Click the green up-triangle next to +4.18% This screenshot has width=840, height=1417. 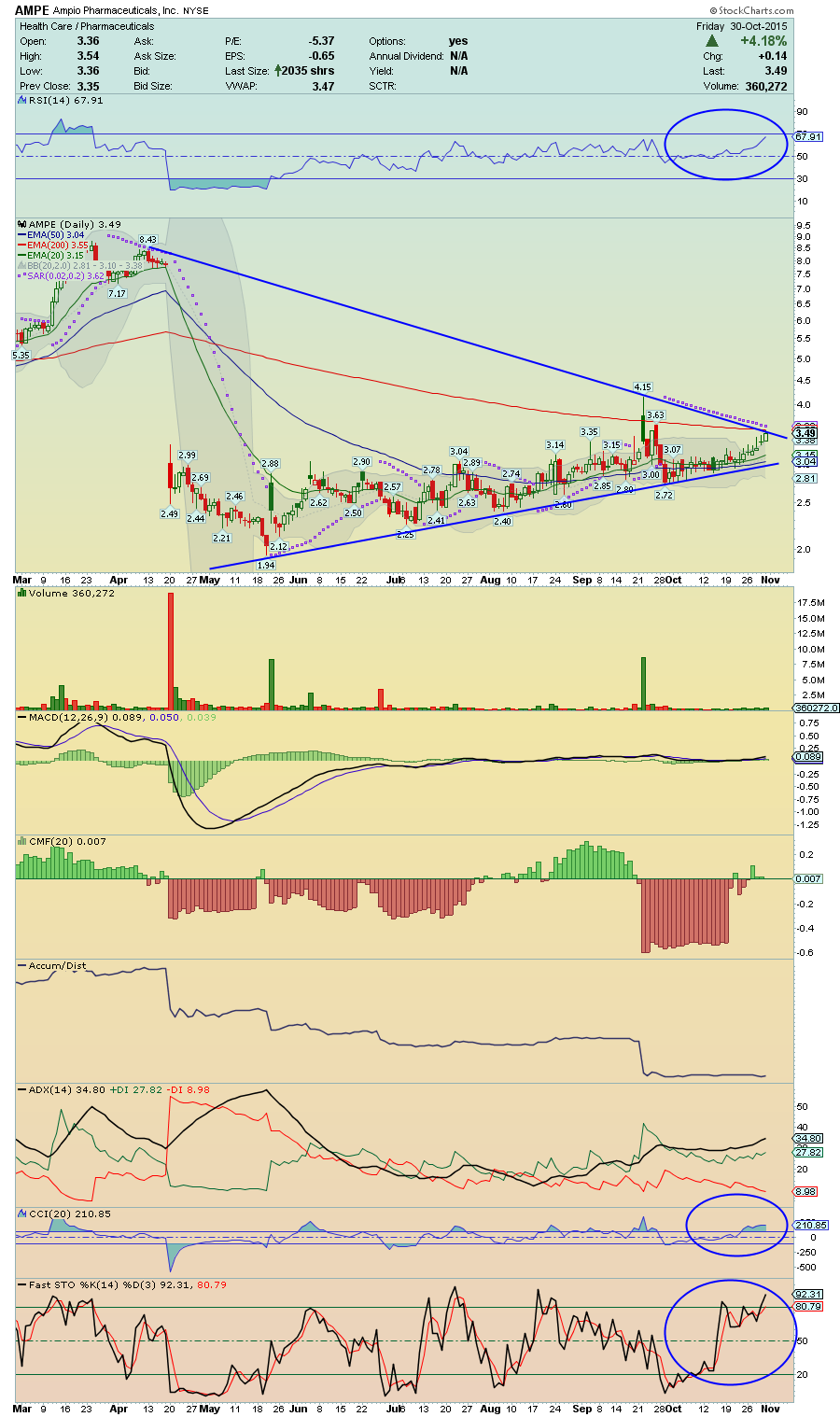(x=712, y=41)
